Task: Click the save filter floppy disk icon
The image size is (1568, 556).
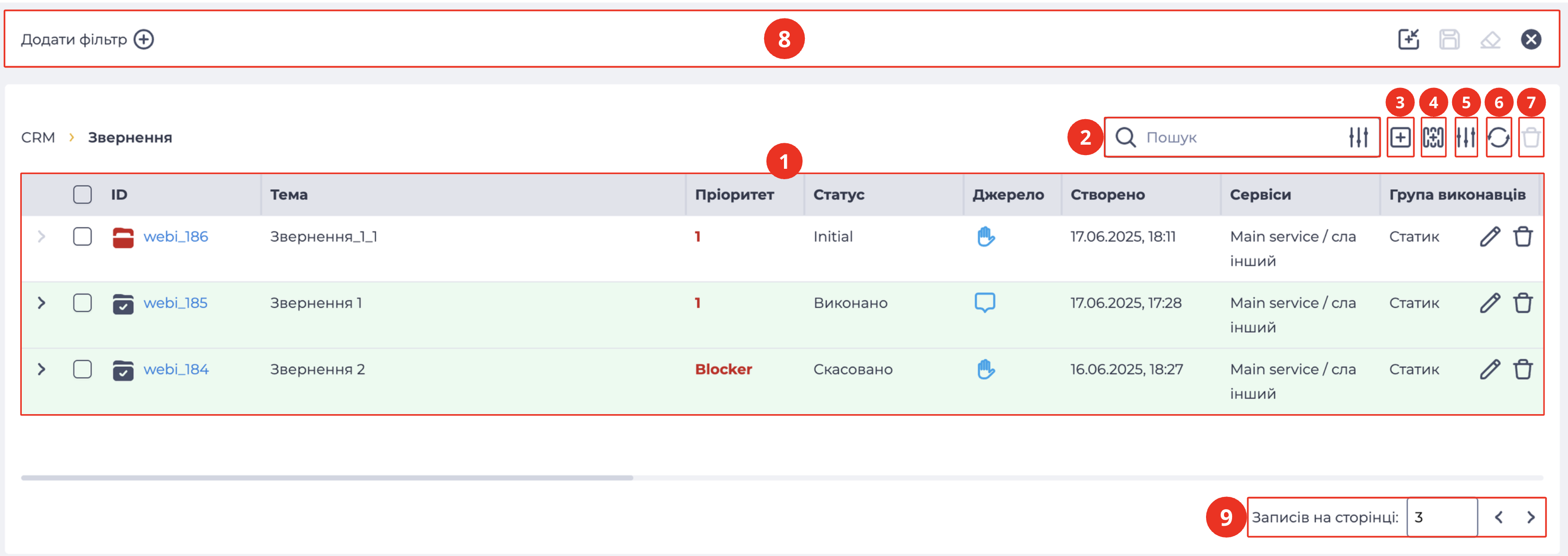Action: click(1449, 40)
